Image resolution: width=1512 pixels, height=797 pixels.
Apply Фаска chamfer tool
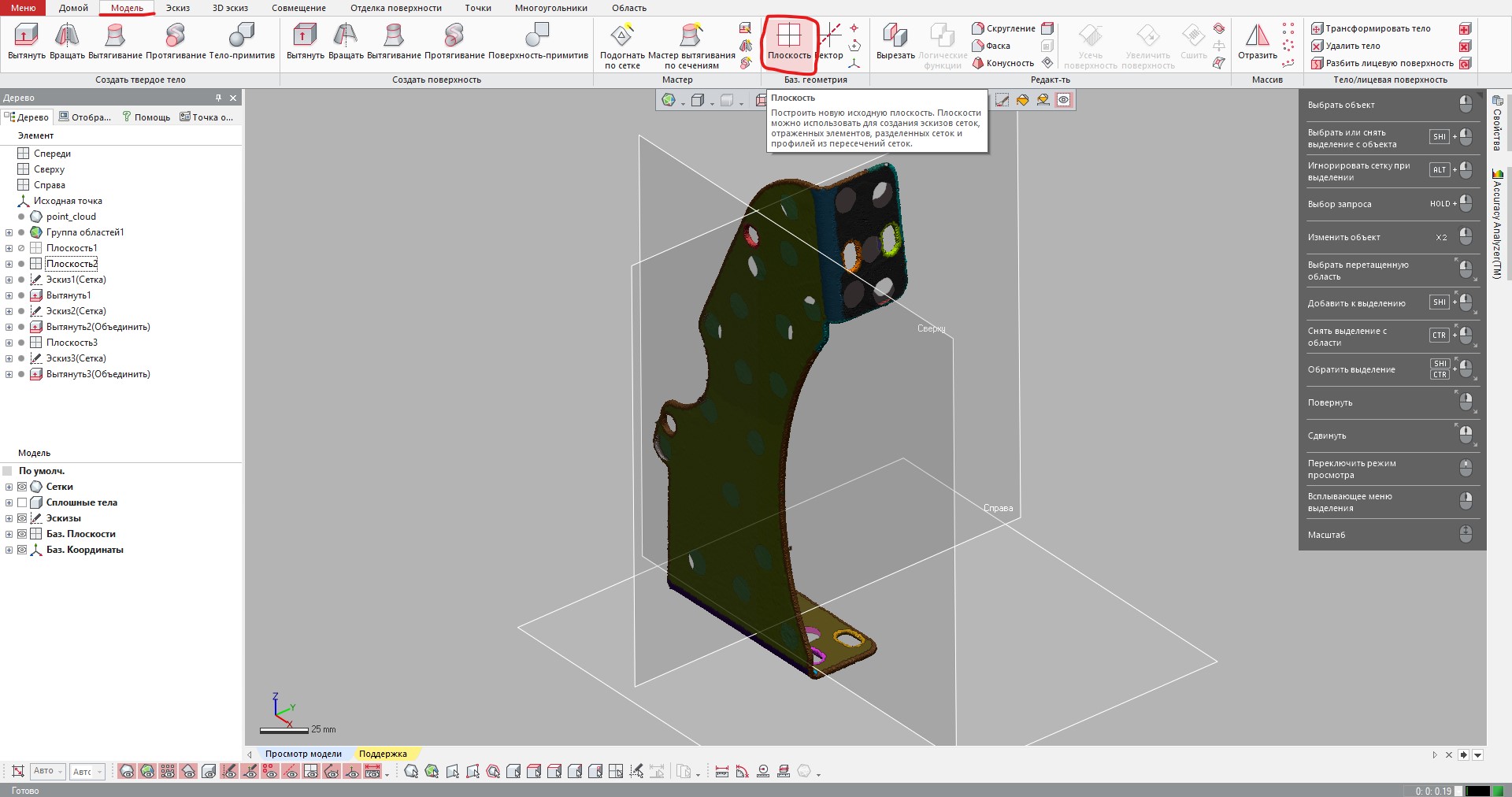991,46
